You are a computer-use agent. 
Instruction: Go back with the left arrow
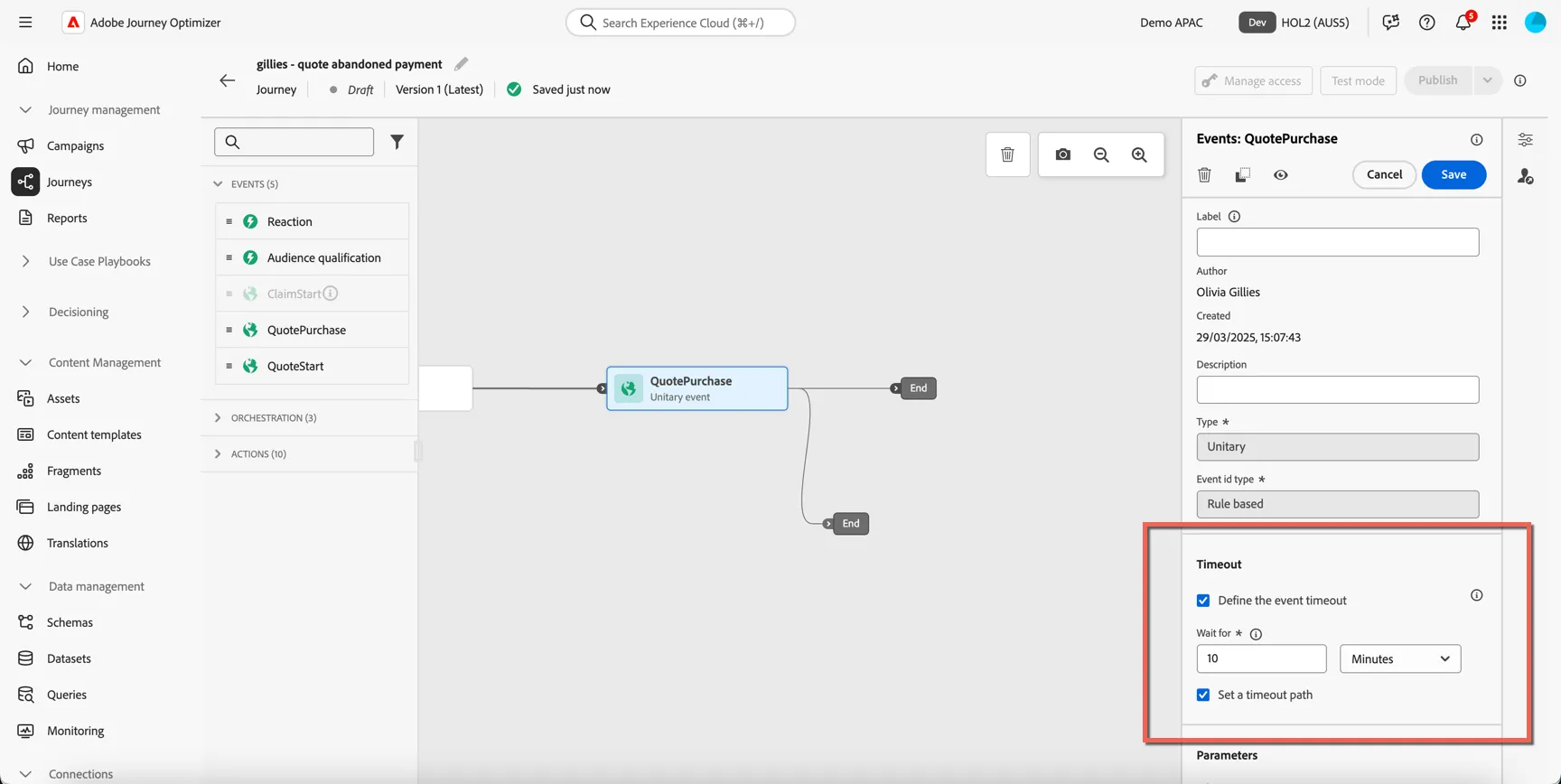228,80
